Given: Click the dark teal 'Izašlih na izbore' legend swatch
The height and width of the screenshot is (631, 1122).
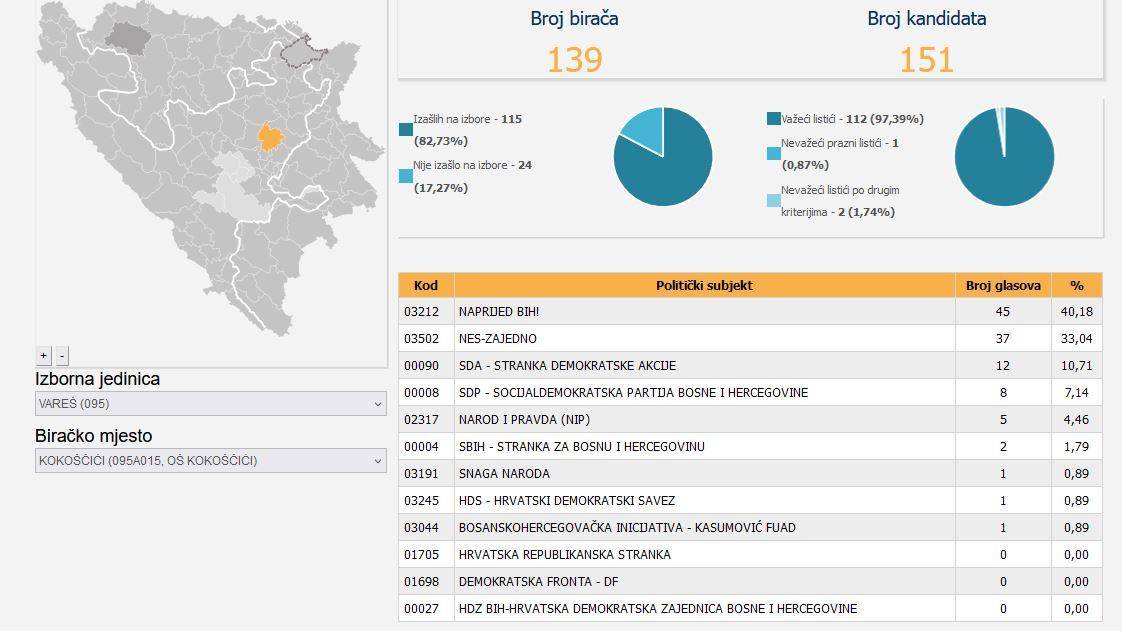Looking at the screenshot, I should (x=406, y=129).
